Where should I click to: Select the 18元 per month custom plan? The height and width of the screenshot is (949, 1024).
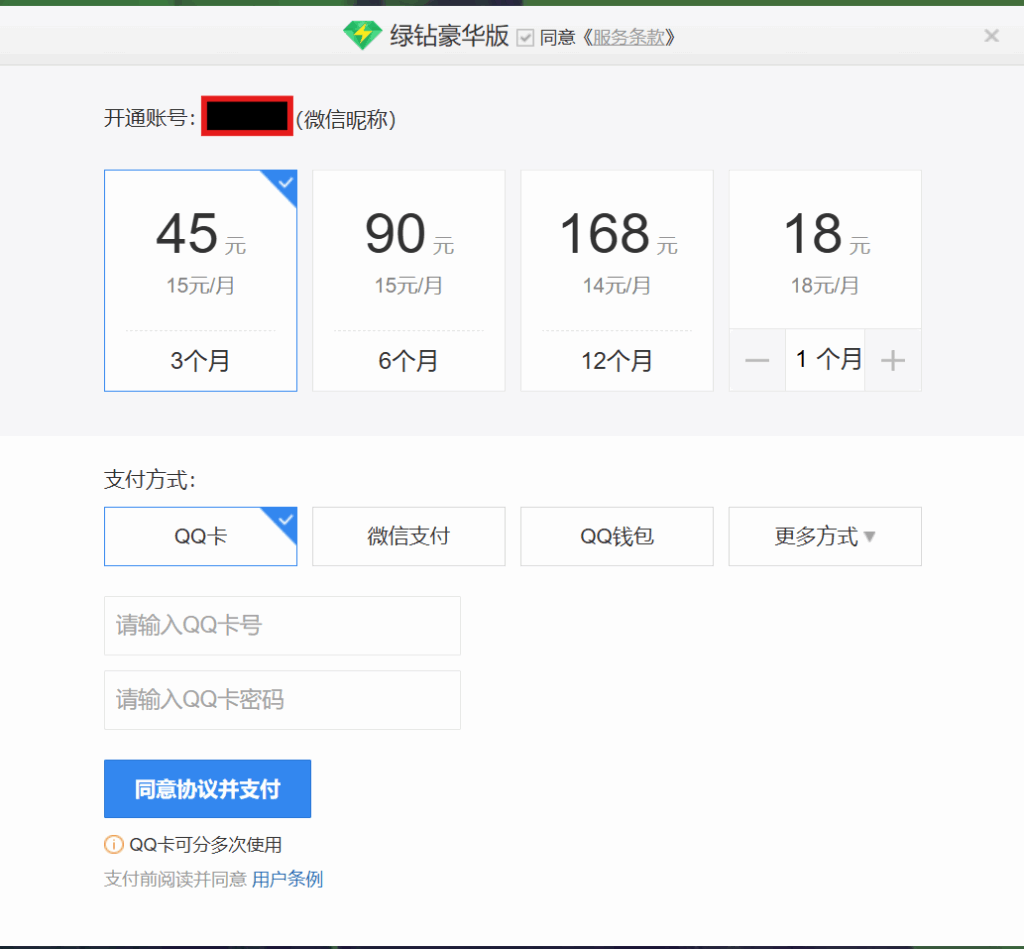824,250
